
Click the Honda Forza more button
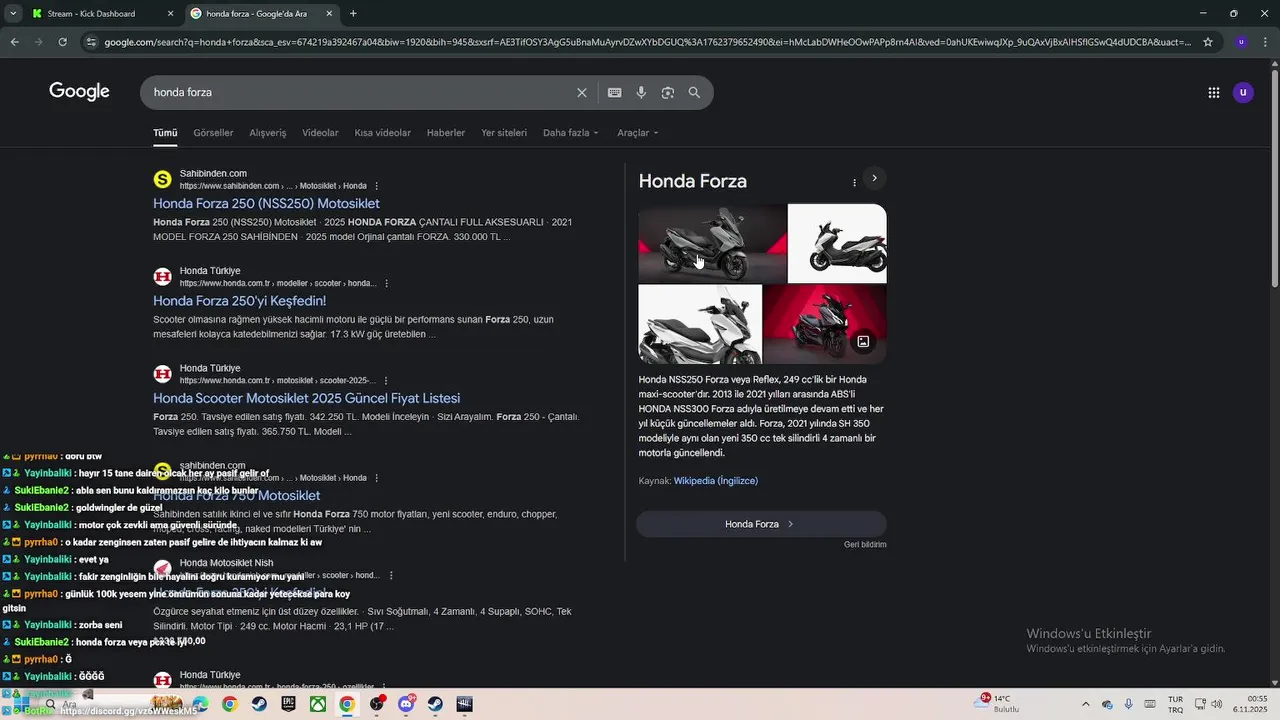(761, 524)
